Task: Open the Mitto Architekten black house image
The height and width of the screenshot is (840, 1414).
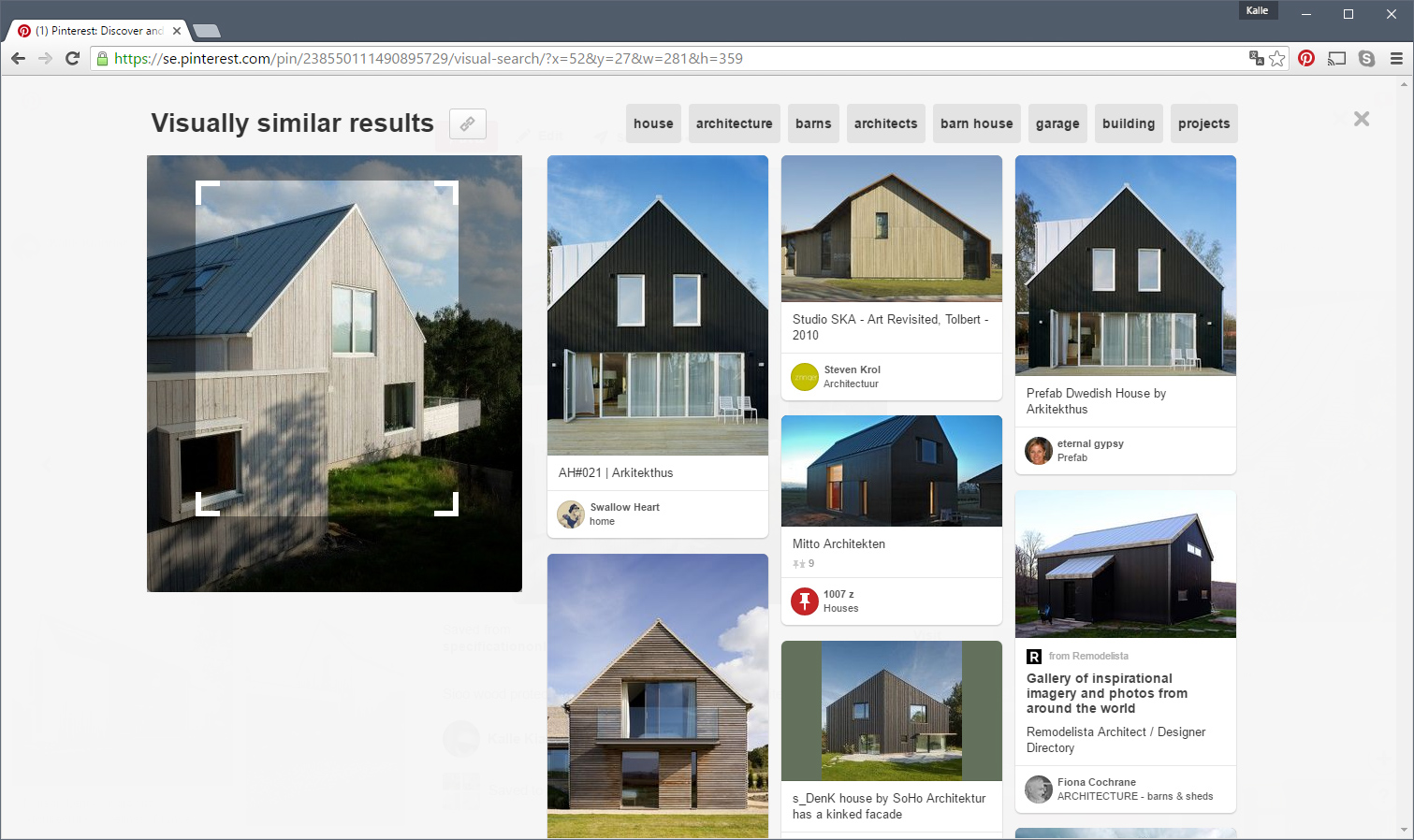Action: coord(892,471)
